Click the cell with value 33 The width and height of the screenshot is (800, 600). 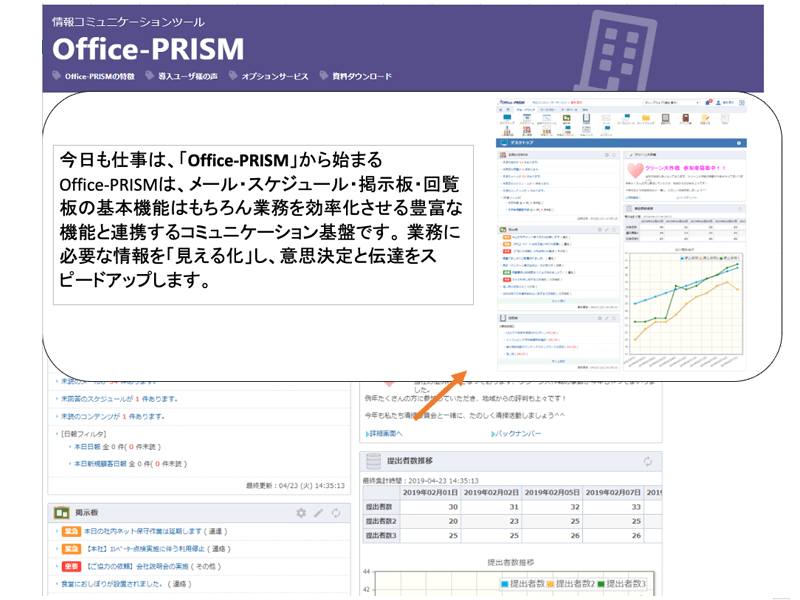pyautogui.click(x=613, y=507)
